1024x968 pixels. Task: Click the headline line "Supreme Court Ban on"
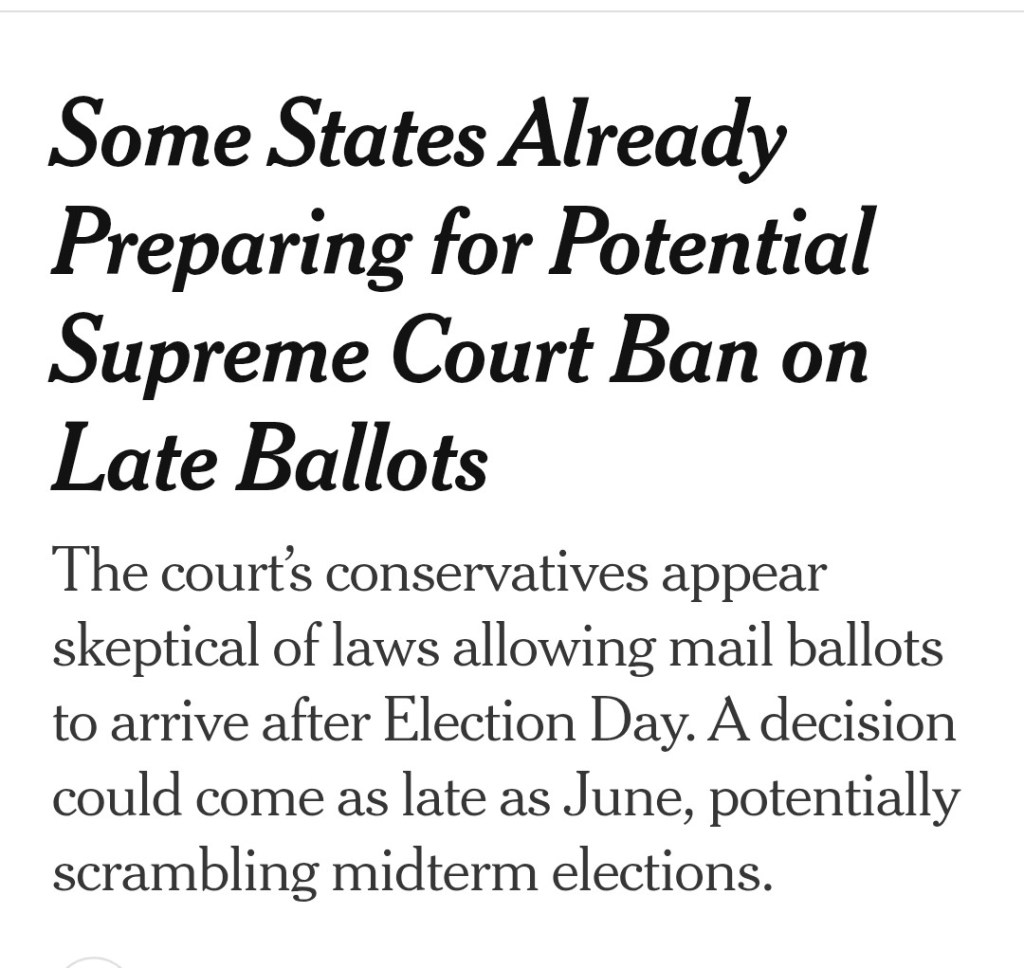[x=459, y=352]
